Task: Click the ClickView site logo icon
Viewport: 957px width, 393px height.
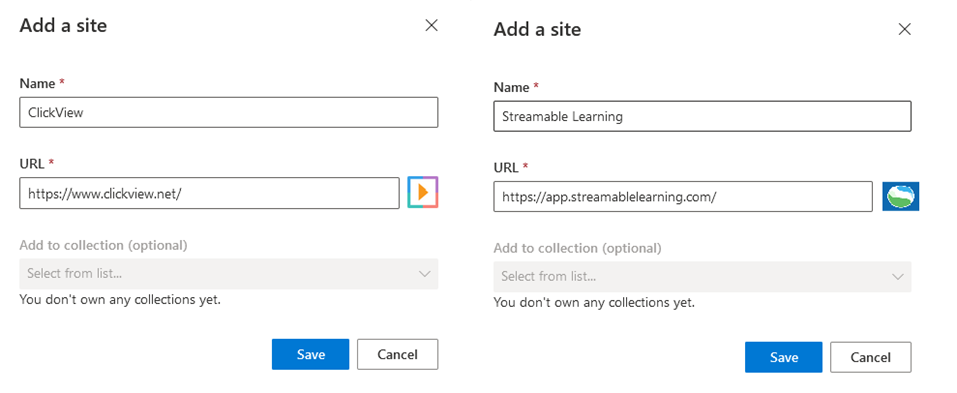Action: [x=423, y=192]
